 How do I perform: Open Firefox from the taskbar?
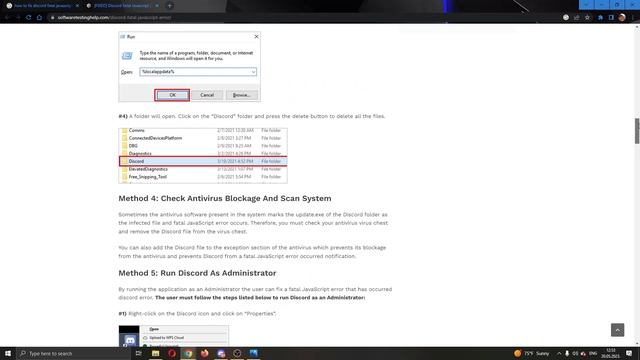pyautogui.click(x=204, y=353)
